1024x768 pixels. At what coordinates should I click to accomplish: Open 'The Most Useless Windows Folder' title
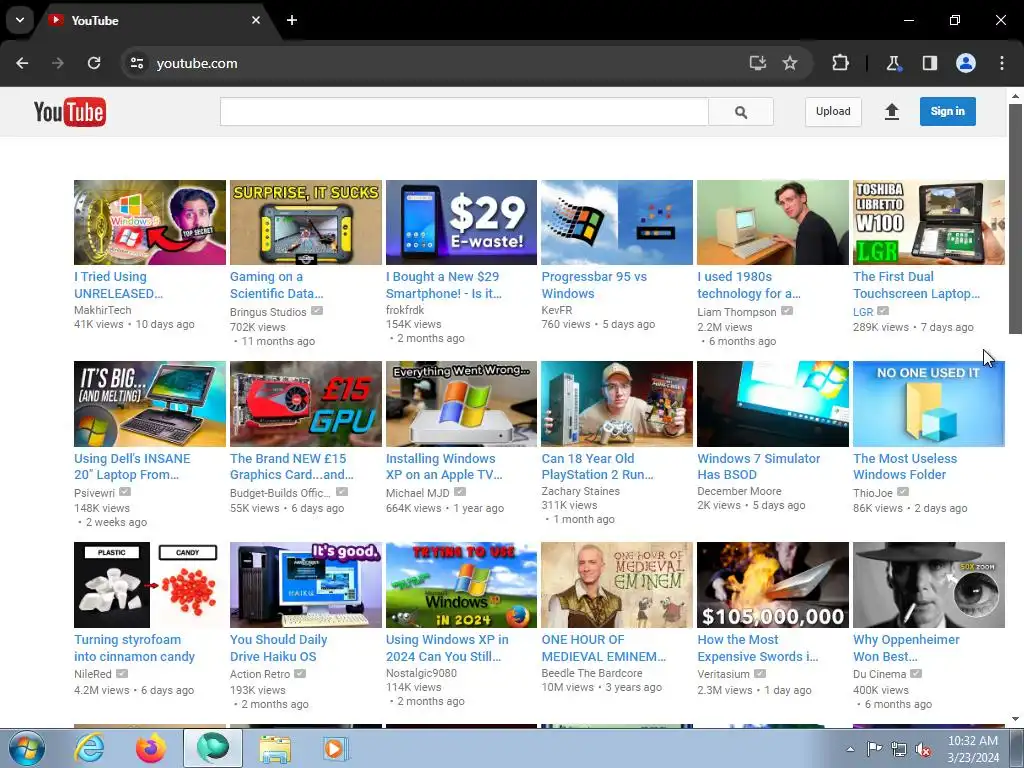point(904,466)
